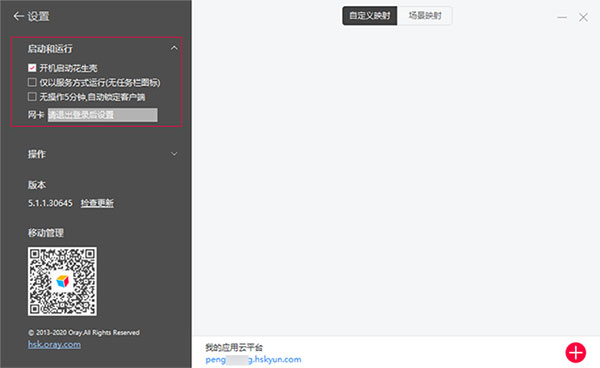Enable 仅以服务方式运行(无任务栏图标) checkbox
Screen dimensions: 600x368
[32, 82]
